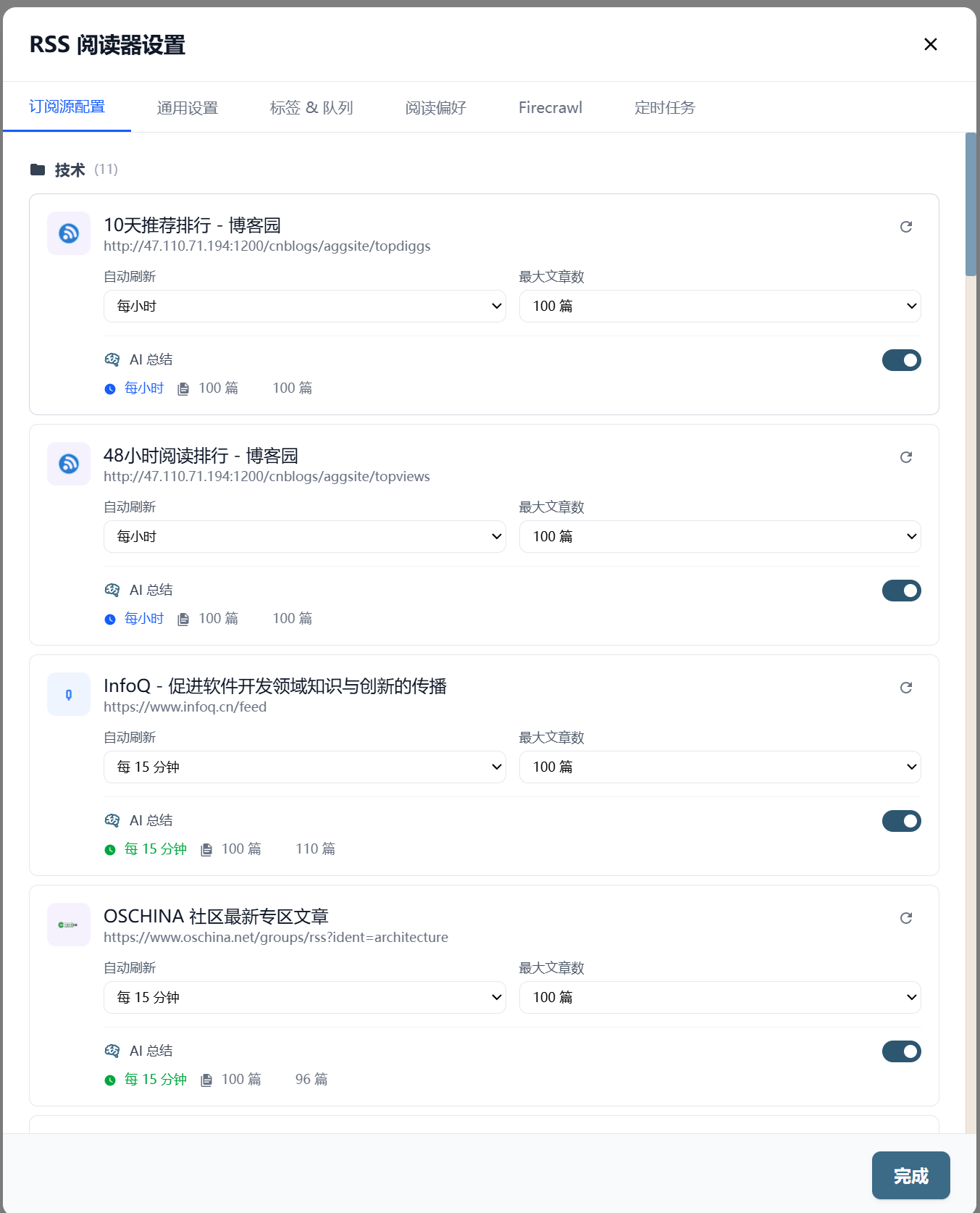
Task: Click the 110 篇 count in InfoQ card
Action: 316,849
